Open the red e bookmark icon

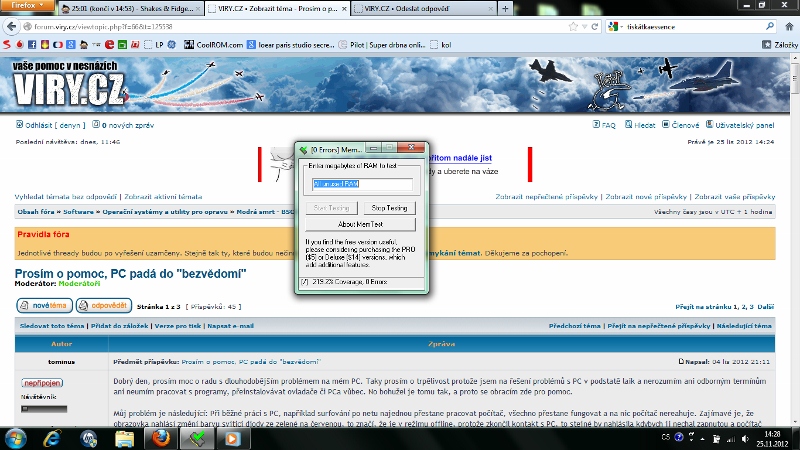[x=109, y=45]
